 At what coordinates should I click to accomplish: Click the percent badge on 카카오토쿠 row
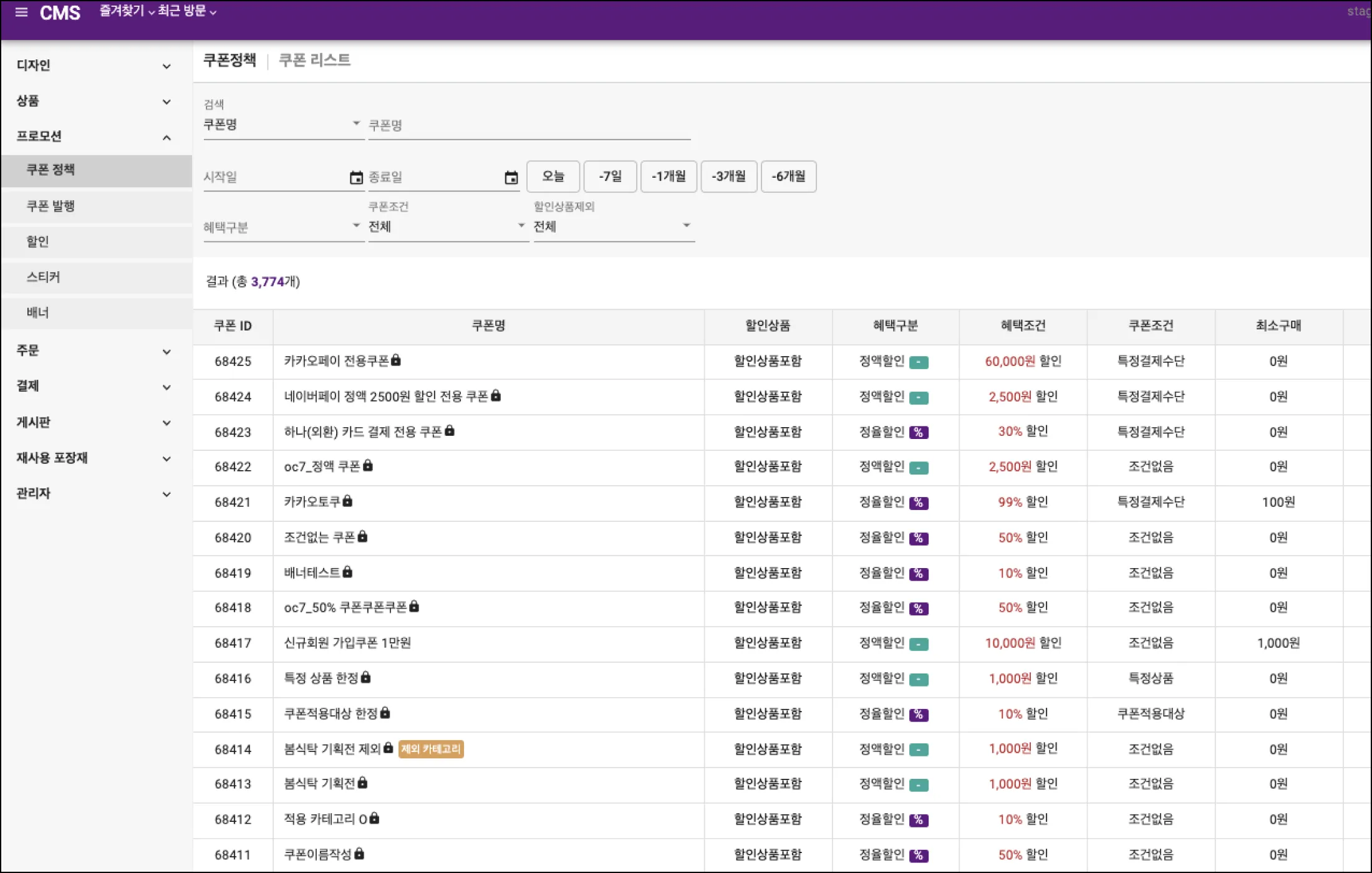click(x=920, y=503)
